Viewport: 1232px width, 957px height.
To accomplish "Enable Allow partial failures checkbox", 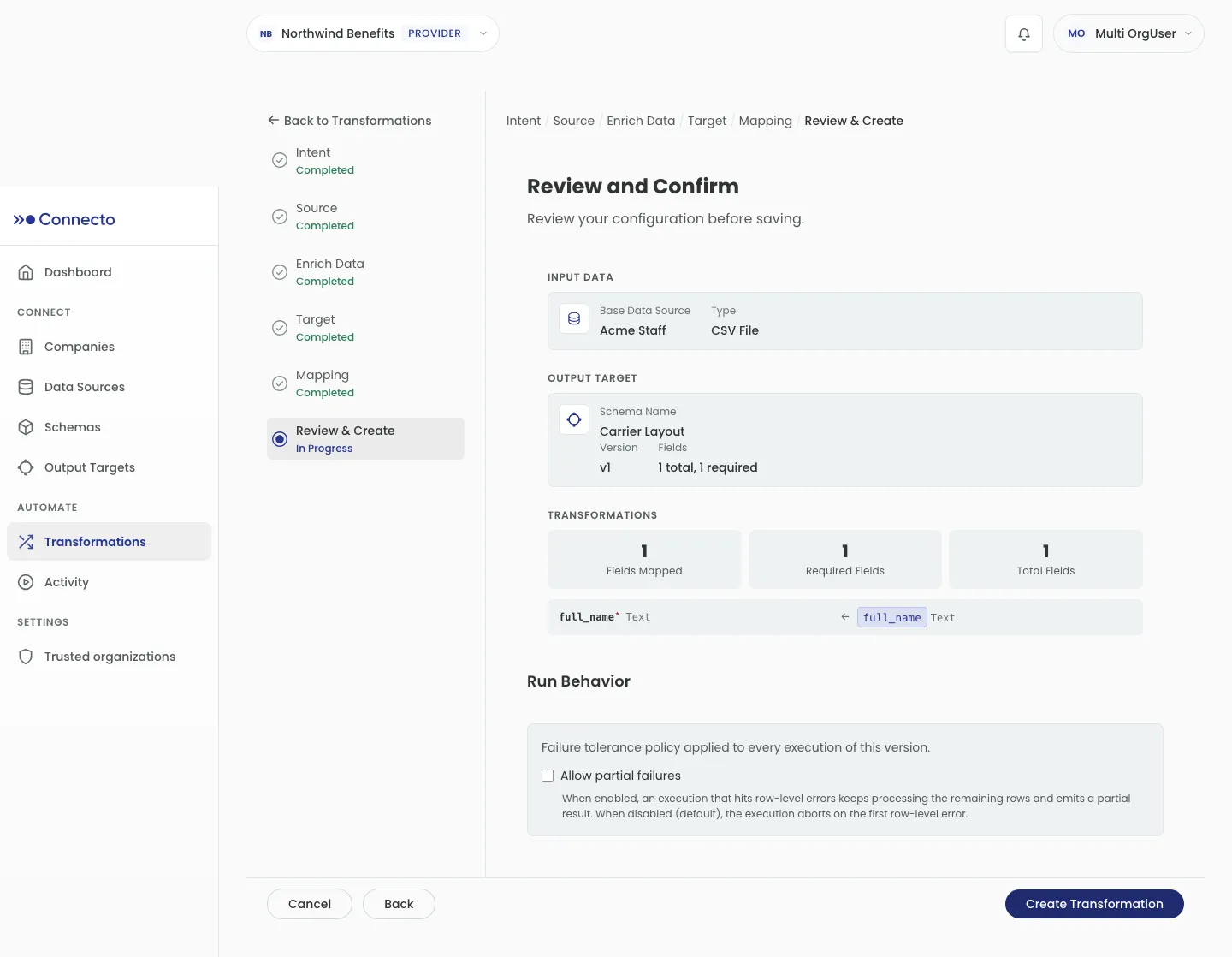I will pos(548,776).
